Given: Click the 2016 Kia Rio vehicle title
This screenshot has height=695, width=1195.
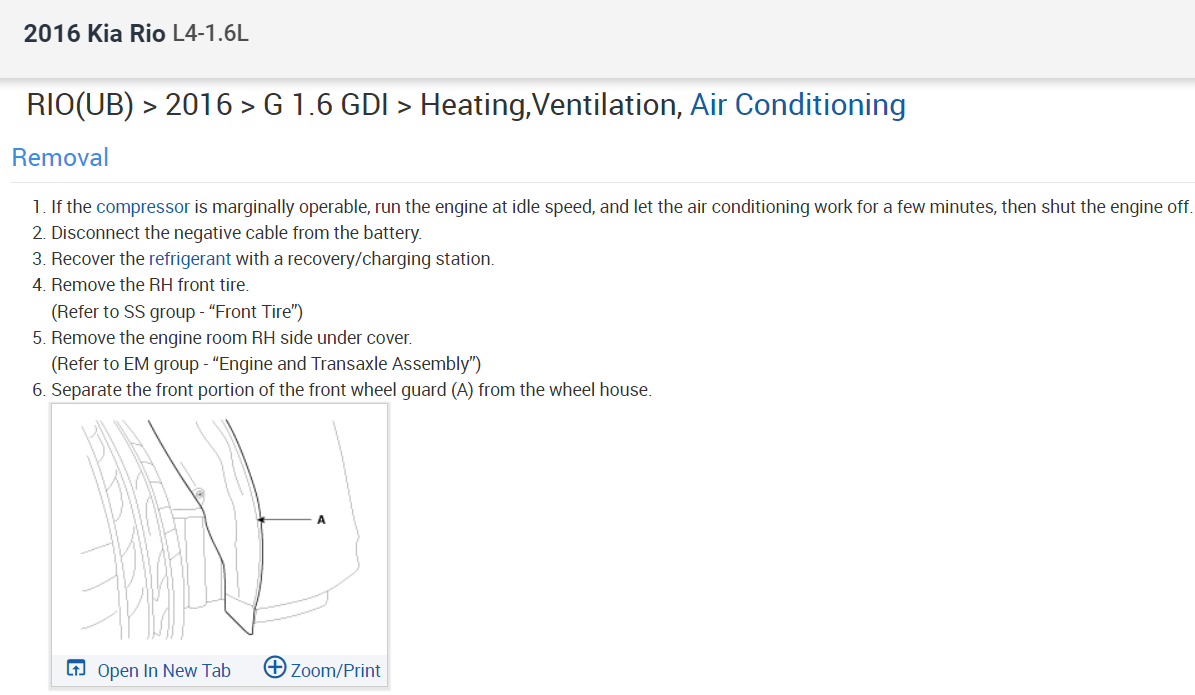Looking at the screenshot, I should [94, 33].
